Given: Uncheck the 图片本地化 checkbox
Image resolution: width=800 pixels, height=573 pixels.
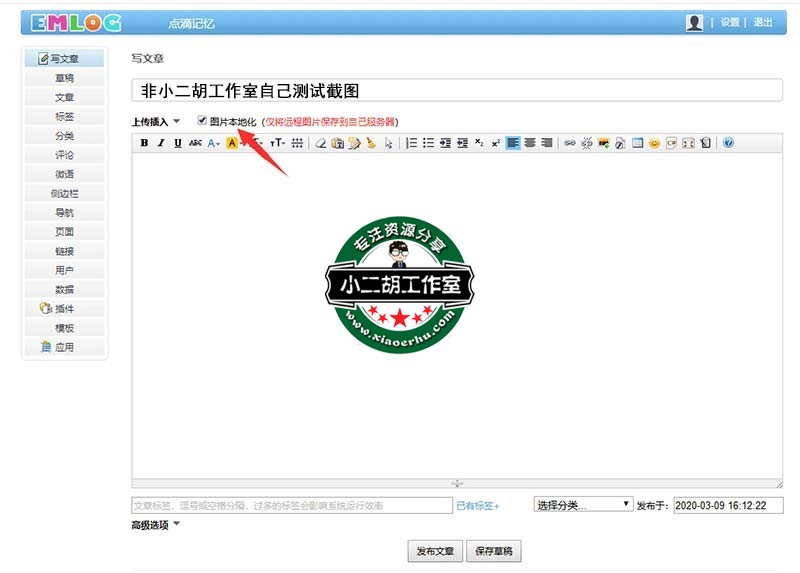Looking at the screenshot, I should (x=202, y=120).
